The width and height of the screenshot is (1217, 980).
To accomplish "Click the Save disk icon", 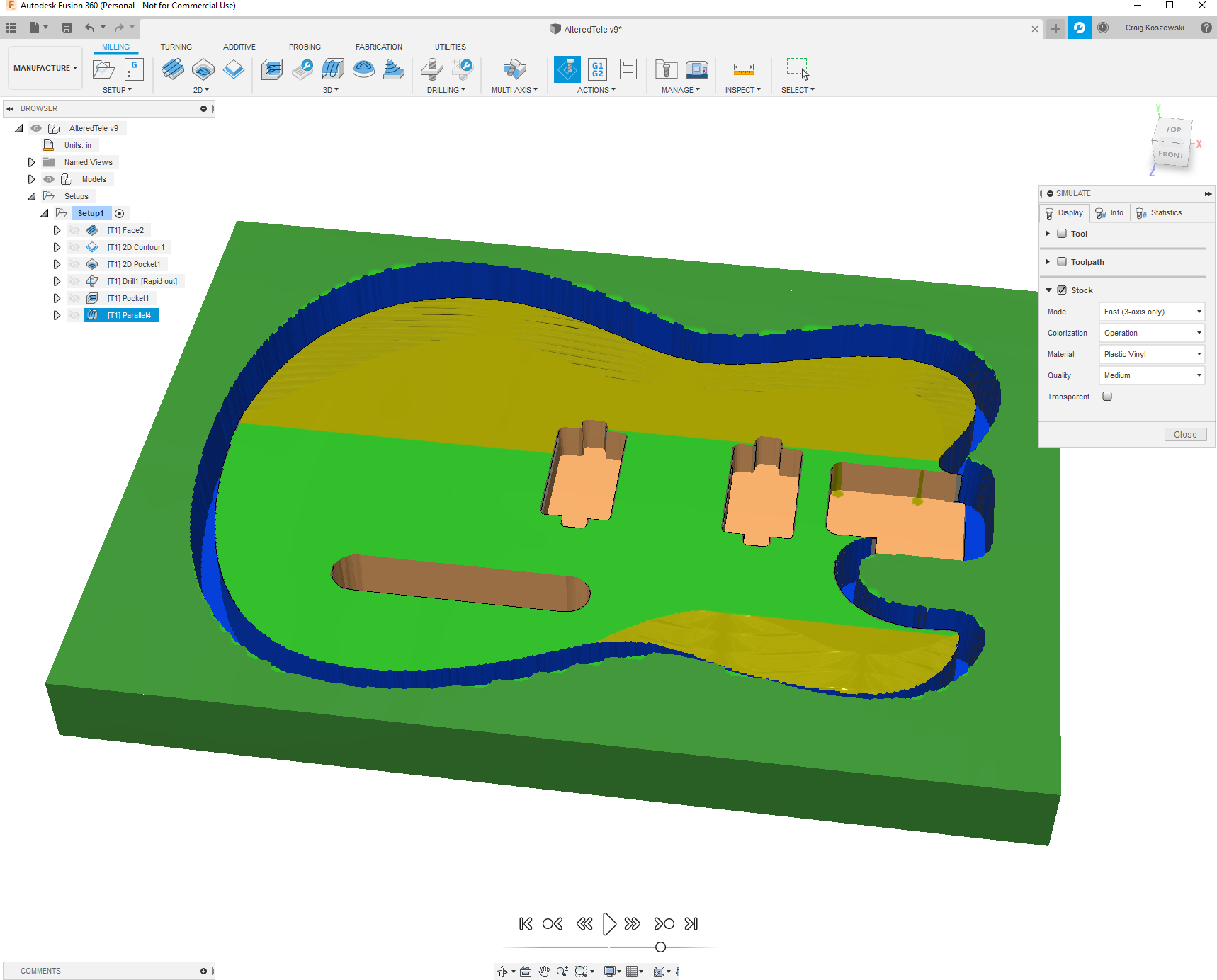I will [x=67, y=28].
